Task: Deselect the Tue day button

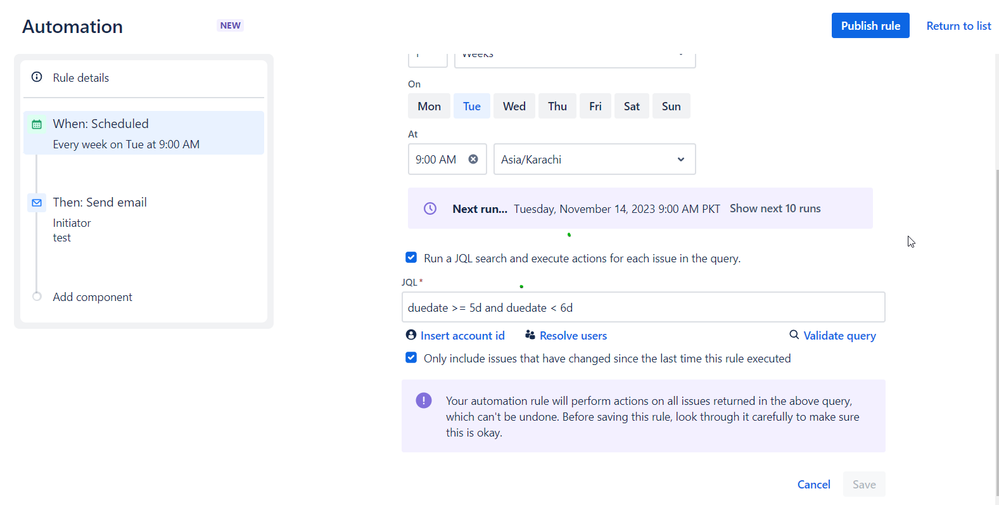Action: [471, 106]
